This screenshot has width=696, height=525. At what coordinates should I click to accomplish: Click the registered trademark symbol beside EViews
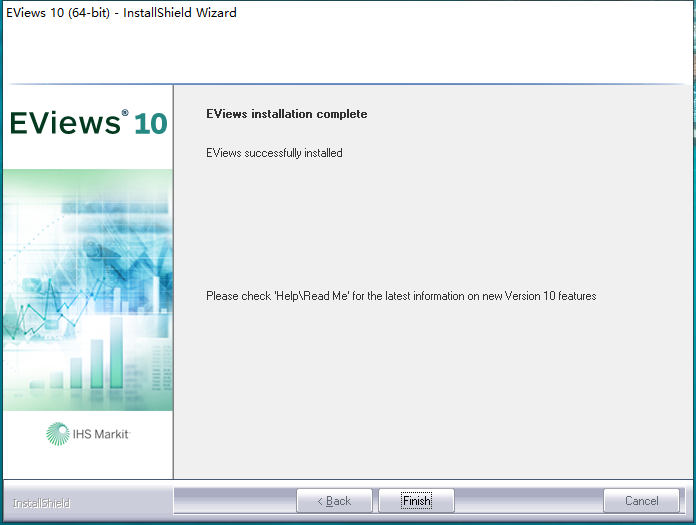(x=125, y=113)
